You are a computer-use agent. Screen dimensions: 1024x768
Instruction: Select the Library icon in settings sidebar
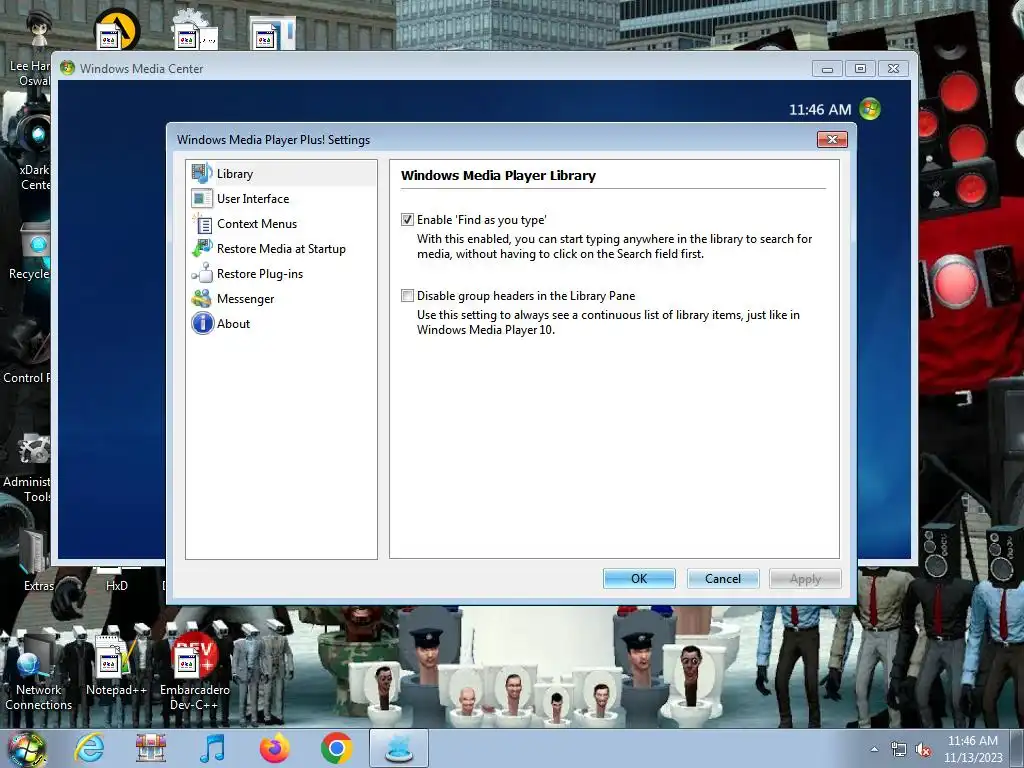[x=202, y=174]
